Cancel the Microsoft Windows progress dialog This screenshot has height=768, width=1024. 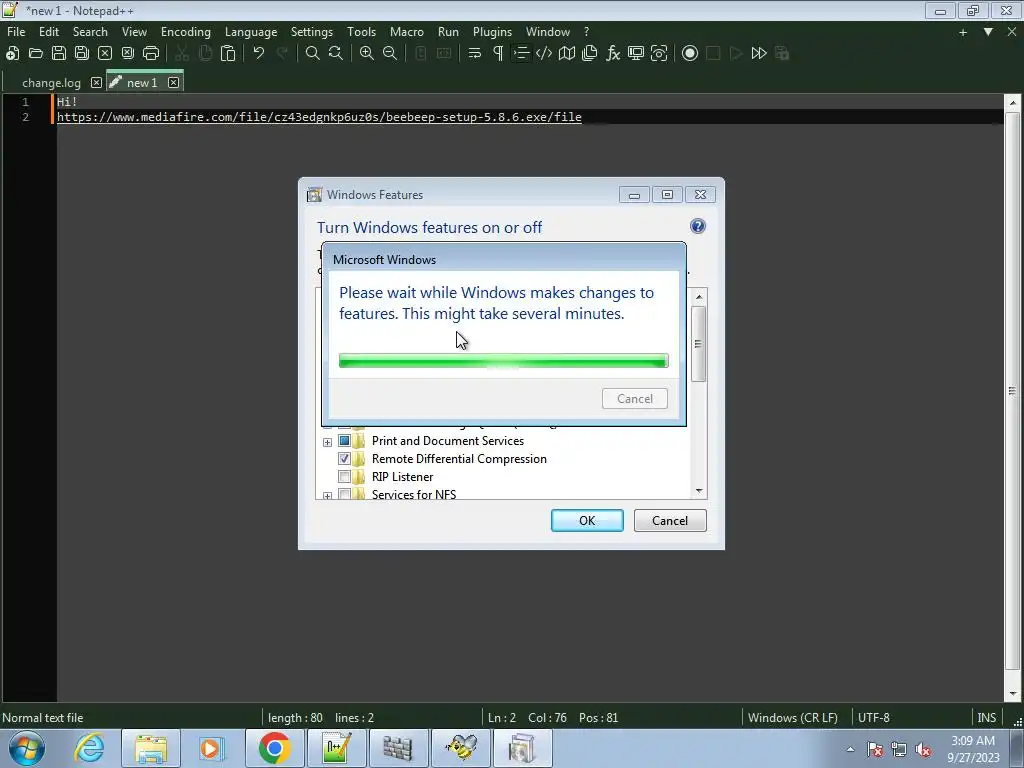pos(635,398)
